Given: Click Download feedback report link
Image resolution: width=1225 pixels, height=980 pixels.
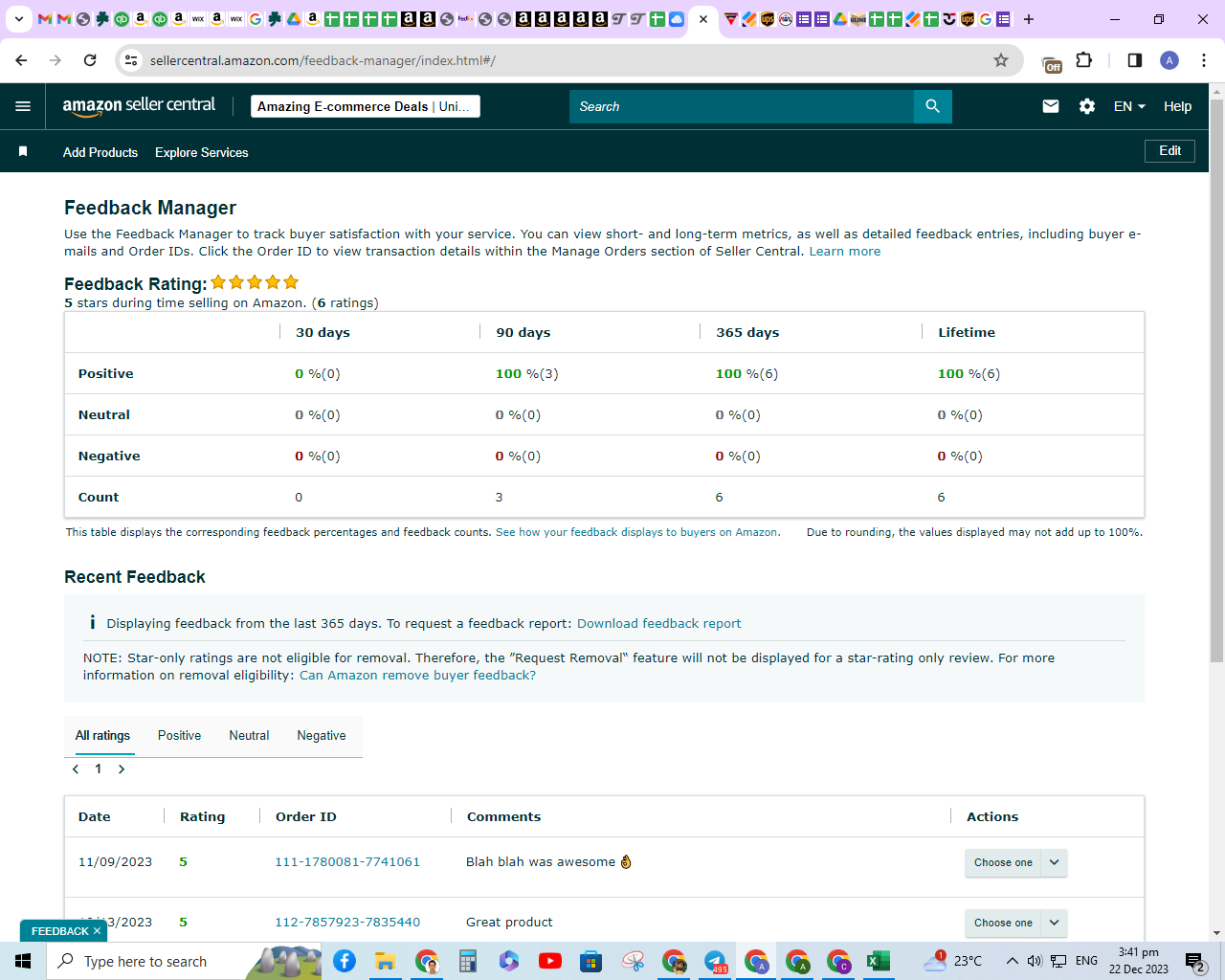Looking at the screenshot, I should [658, 623].
